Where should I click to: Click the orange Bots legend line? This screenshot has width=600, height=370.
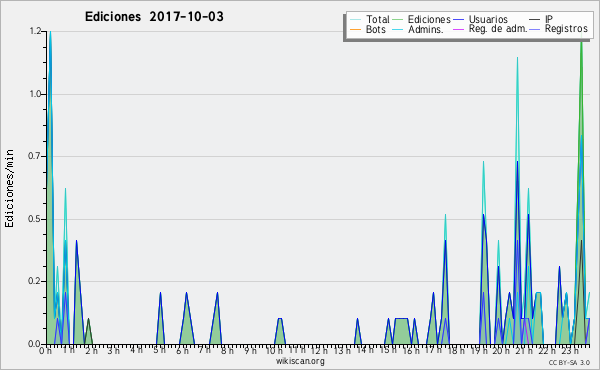[x=355, y=29]
